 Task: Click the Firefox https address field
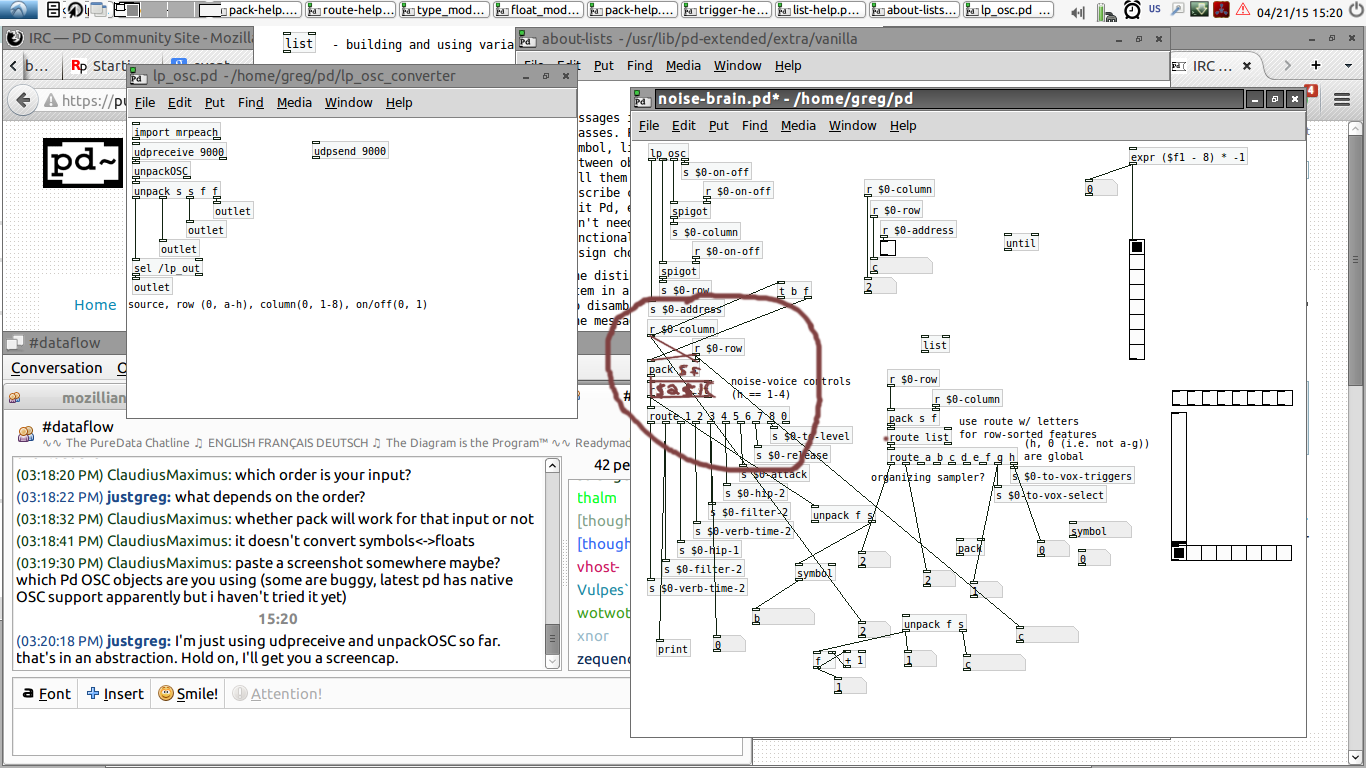pyautogui.click(x=85, y=101)
